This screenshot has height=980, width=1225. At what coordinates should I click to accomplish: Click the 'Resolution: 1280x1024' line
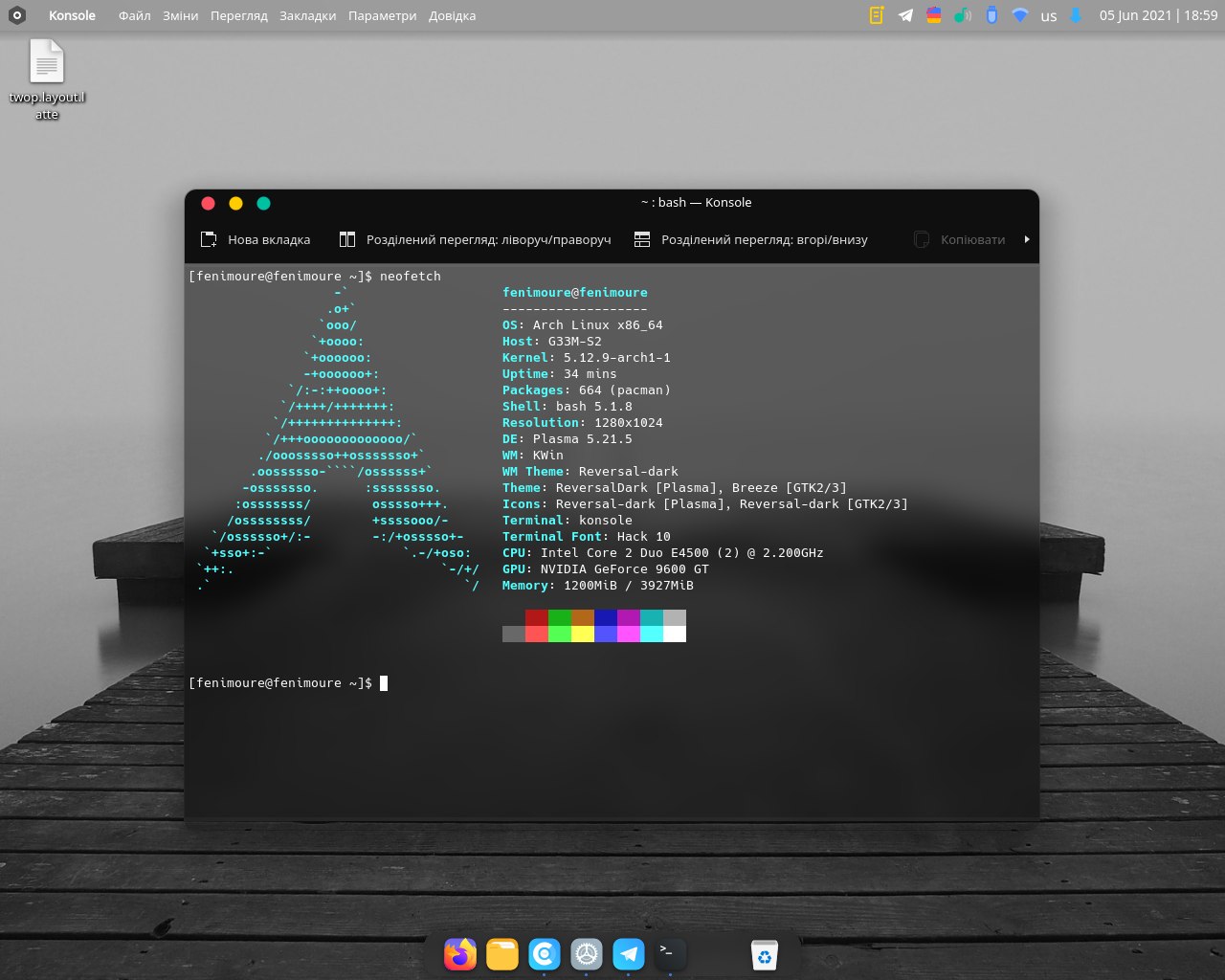(583, 422)
